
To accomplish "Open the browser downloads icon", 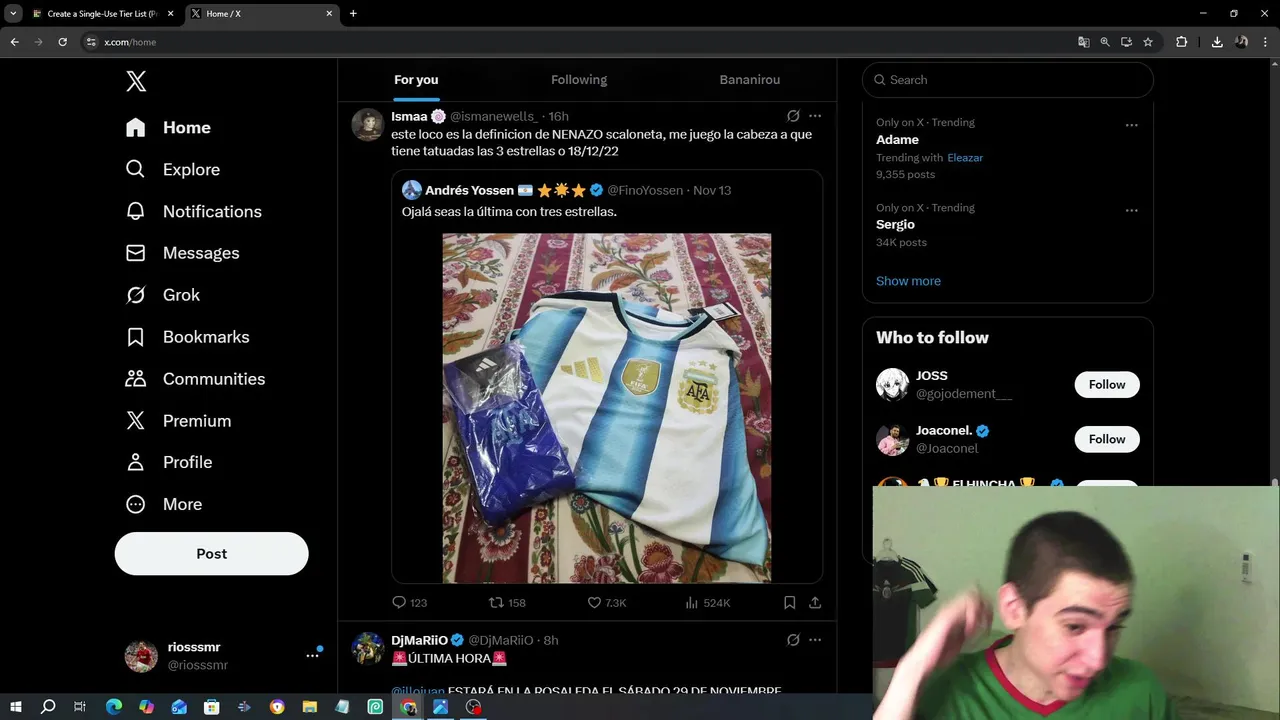I will [1217, 42].
